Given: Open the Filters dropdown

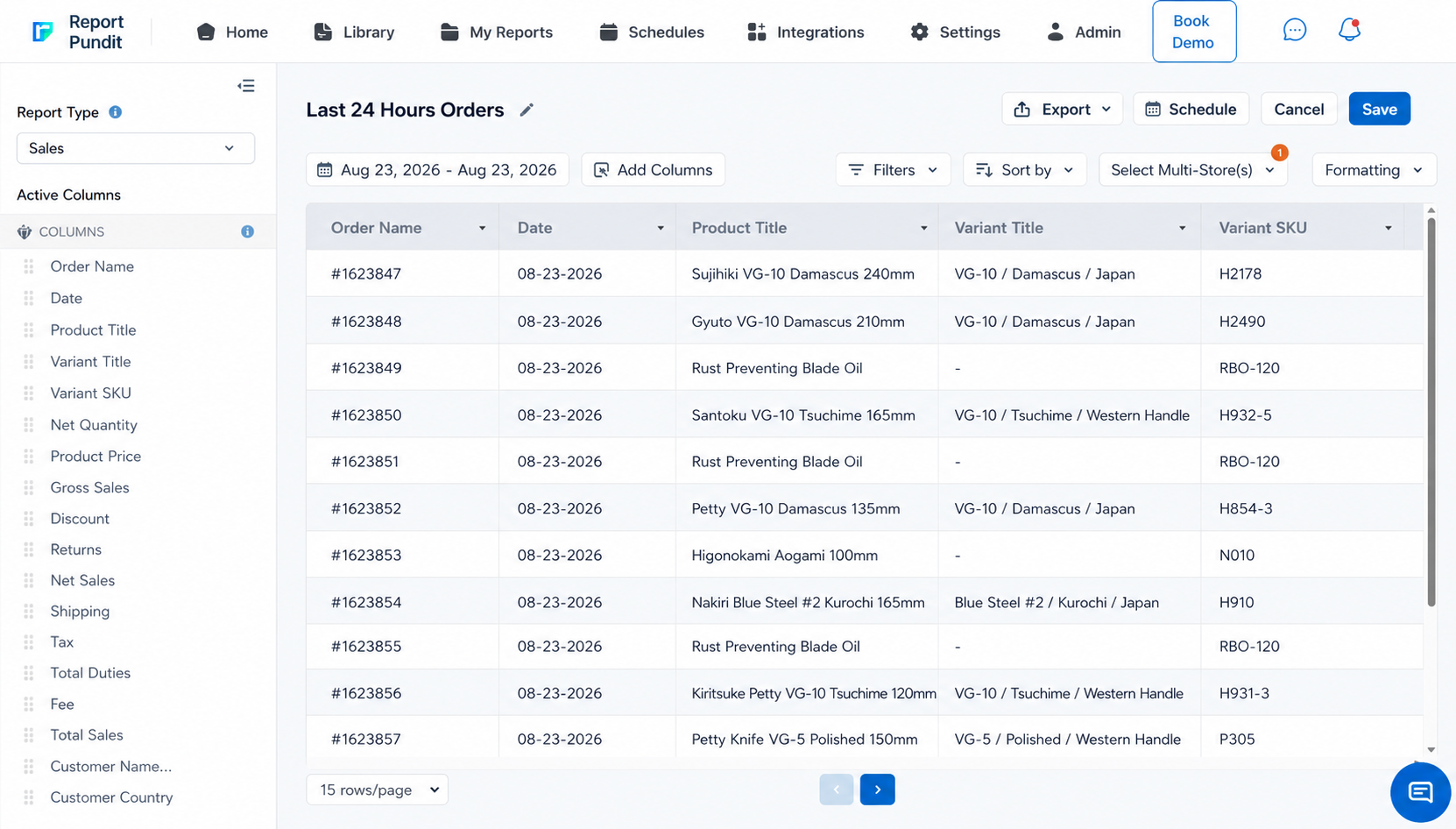Looking at the screenshot, I should 894,170.
